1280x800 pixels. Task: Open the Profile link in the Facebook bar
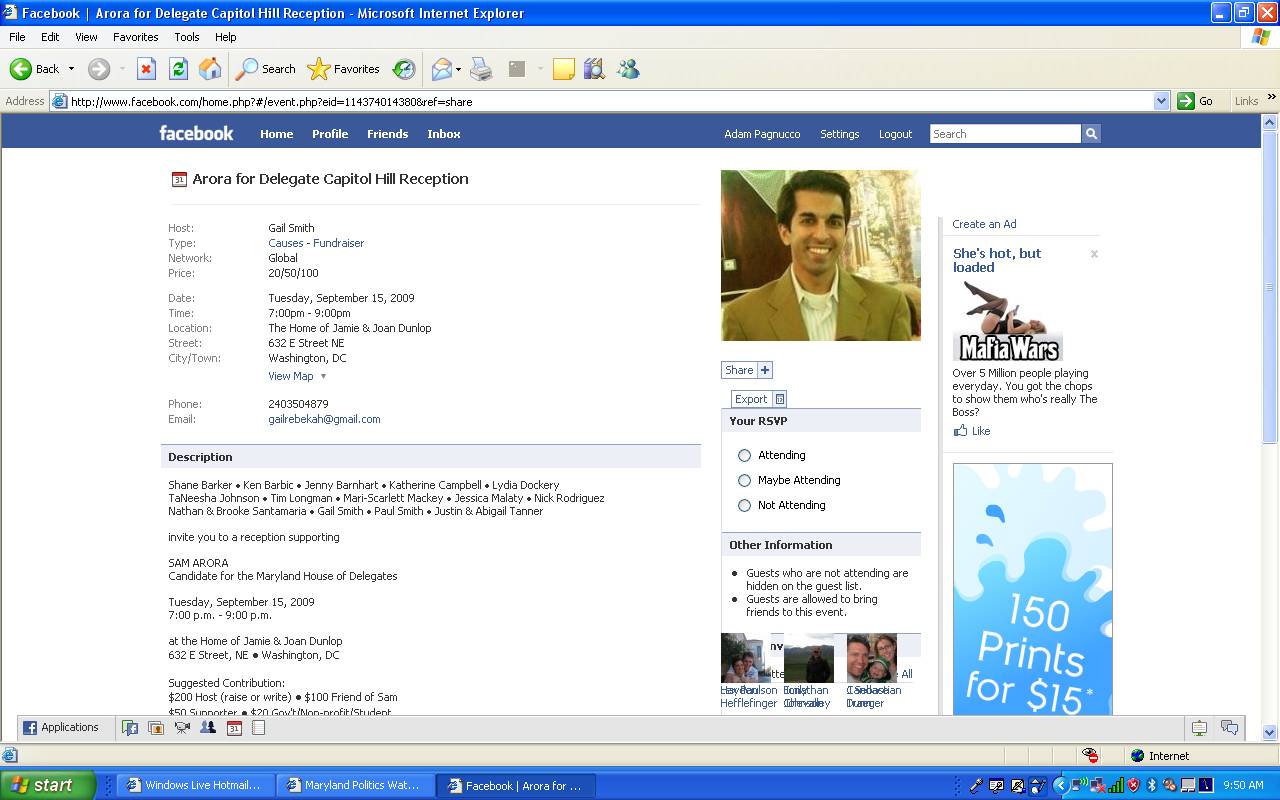[330, 134]
